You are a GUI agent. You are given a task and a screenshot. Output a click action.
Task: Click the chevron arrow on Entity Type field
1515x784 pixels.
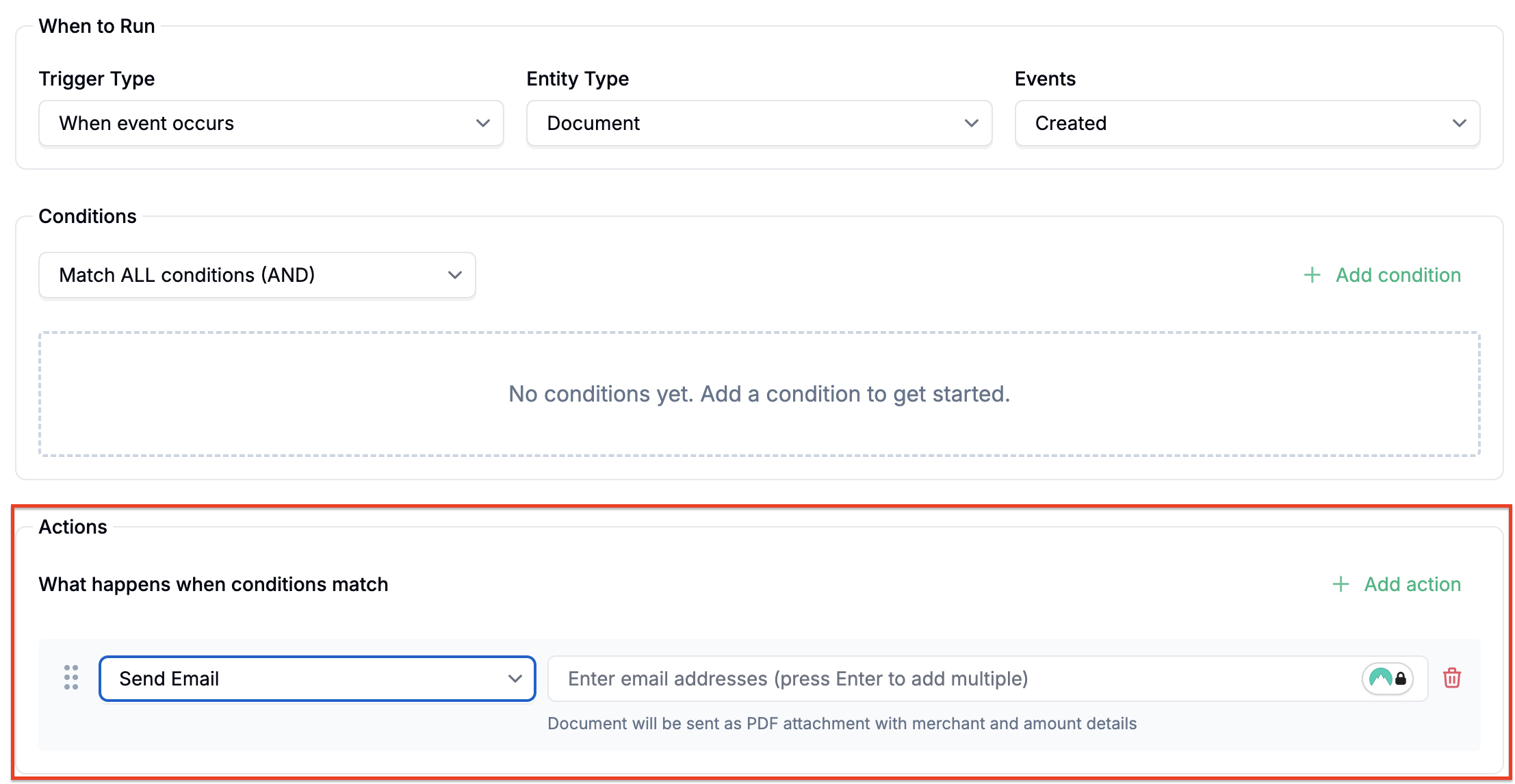(x=971, y=123)
